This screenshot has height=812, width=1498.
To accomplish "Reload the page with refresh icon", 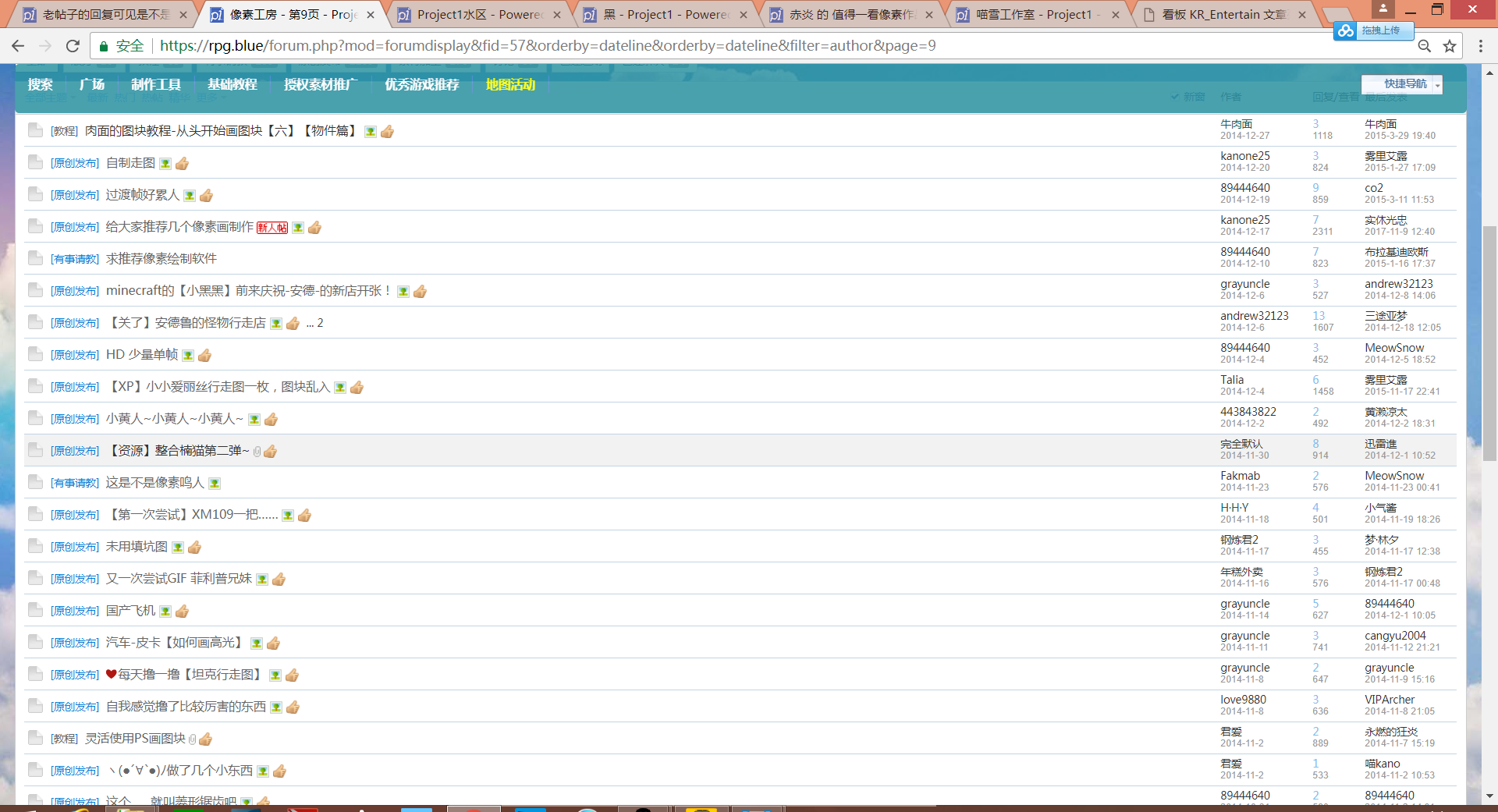I will point(73,46).
